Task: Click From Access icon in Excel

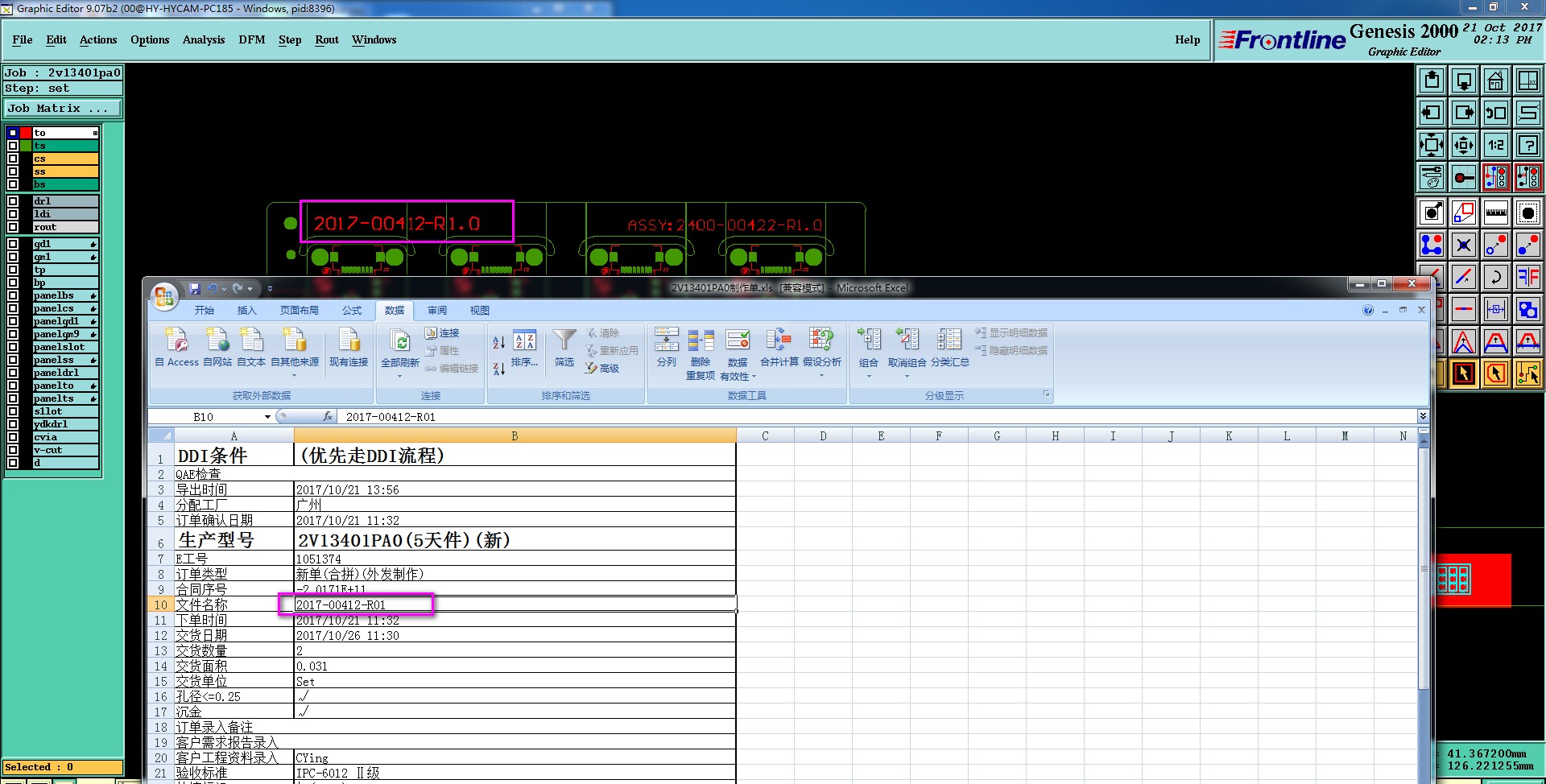Action: (x=176, y=348)
